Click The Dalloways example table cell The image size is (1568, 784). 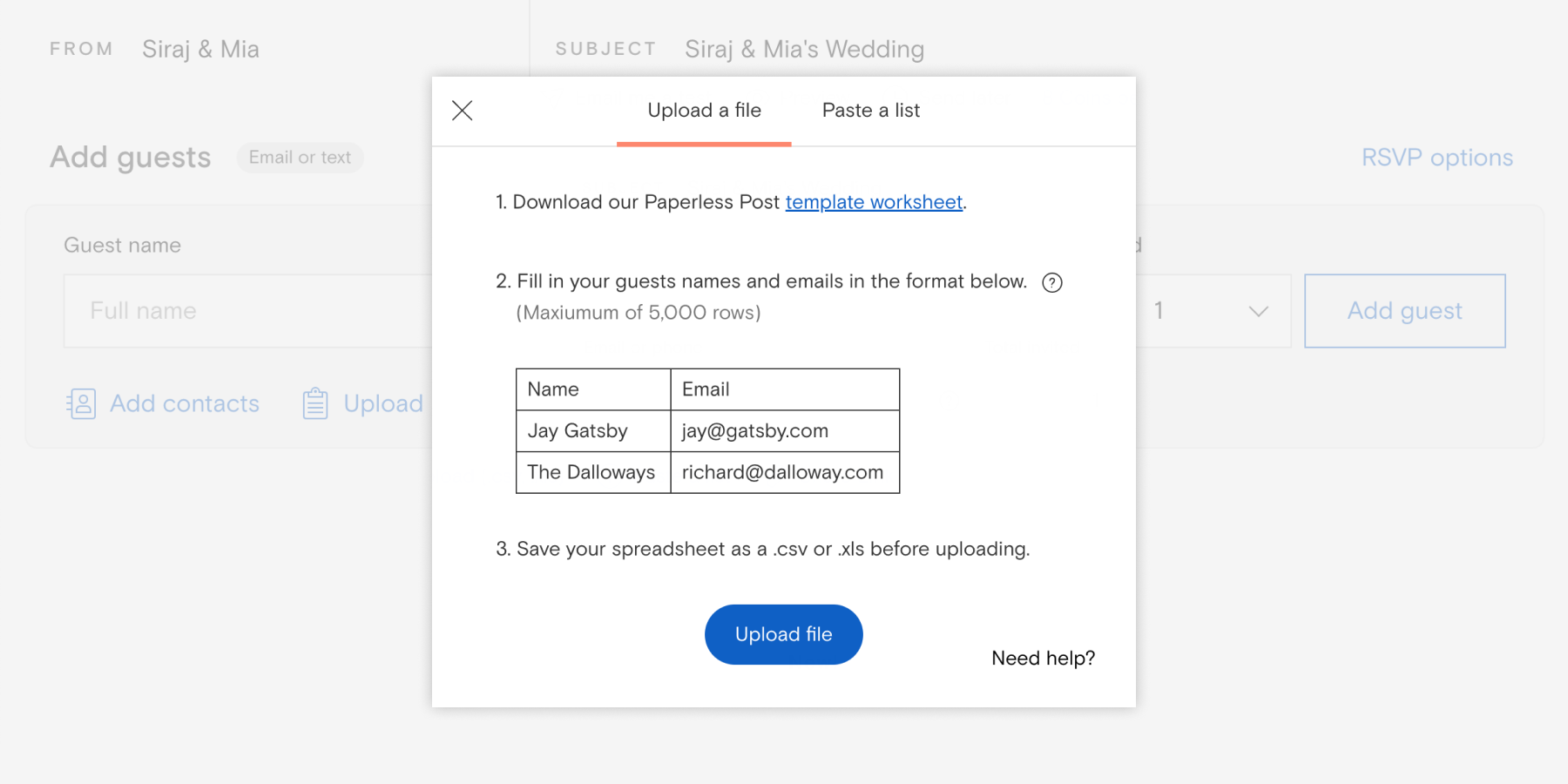591,472
